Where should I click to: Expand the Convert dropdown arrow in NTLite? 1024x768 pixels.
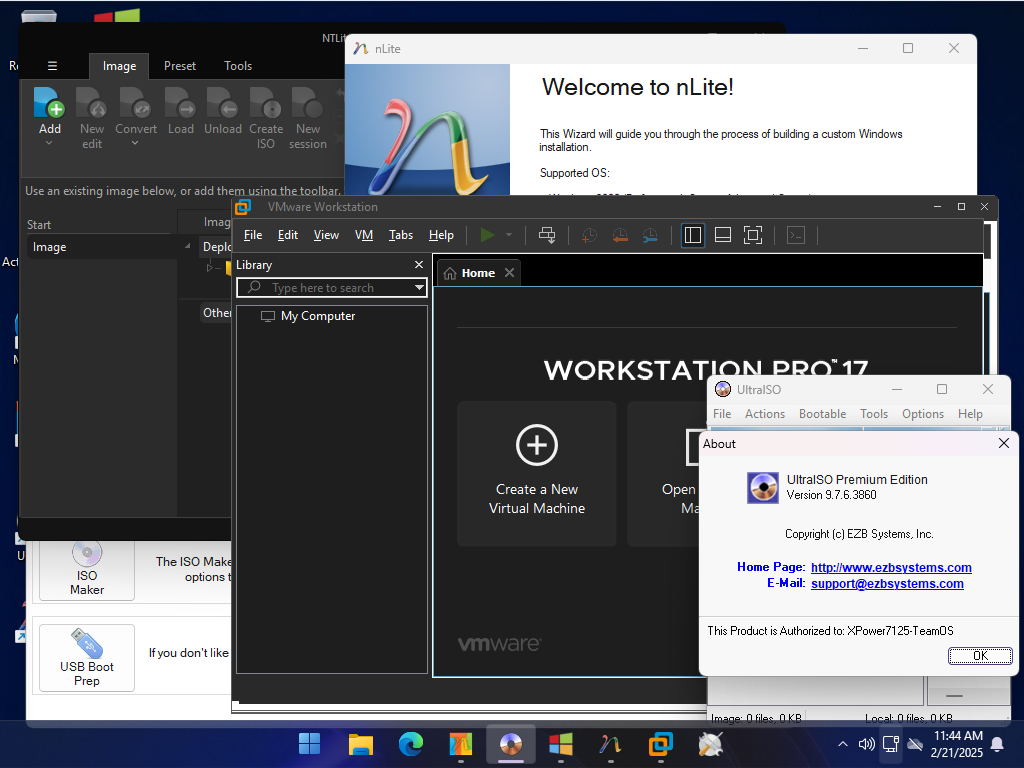tap(135, 143)
